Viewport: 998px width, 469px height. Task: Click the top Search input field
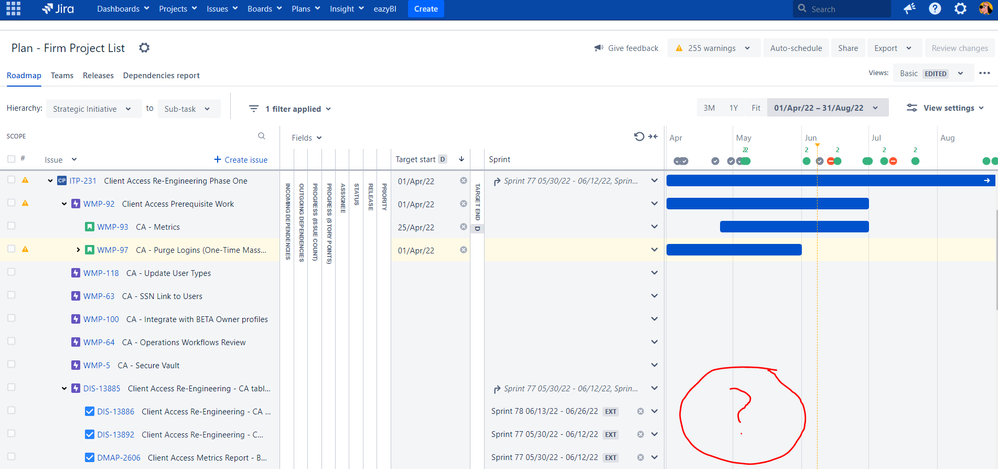coord(840,9)
